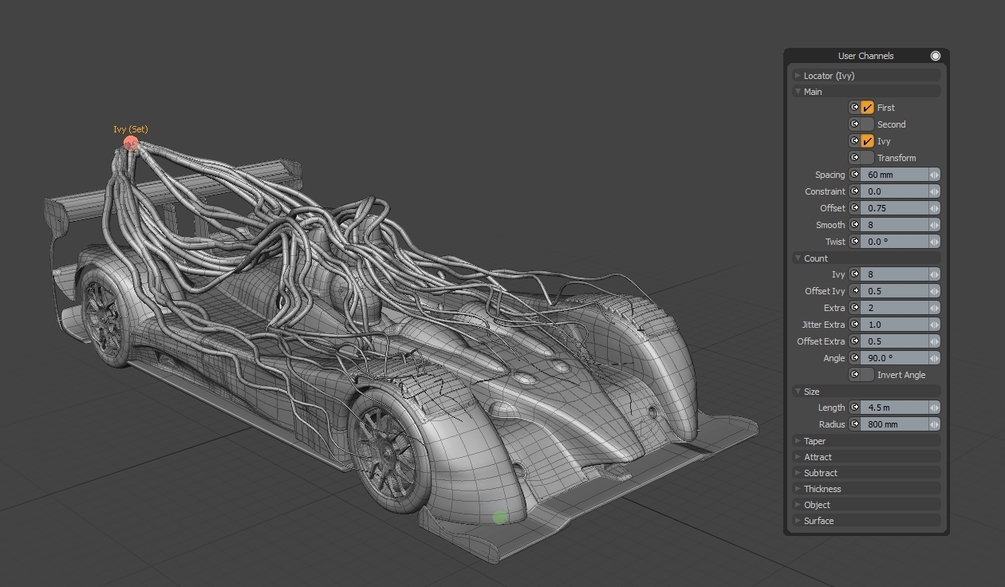The width and height of the screenshot is (1005, 587).
Task: Expand the Attract section
Action: 866,457
